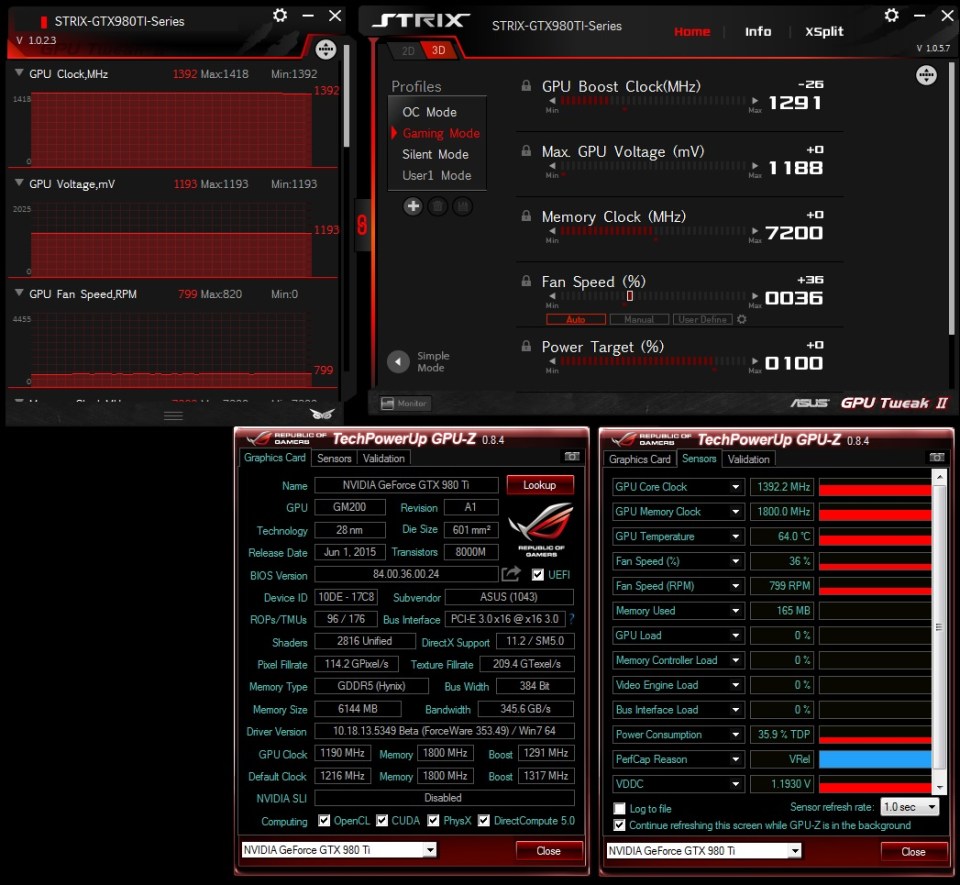This screenshot has height=885, width=960.
Task: Collapse the GPU Voltage,mV graph
Action: pyautogui.click(x=19, y=183)
